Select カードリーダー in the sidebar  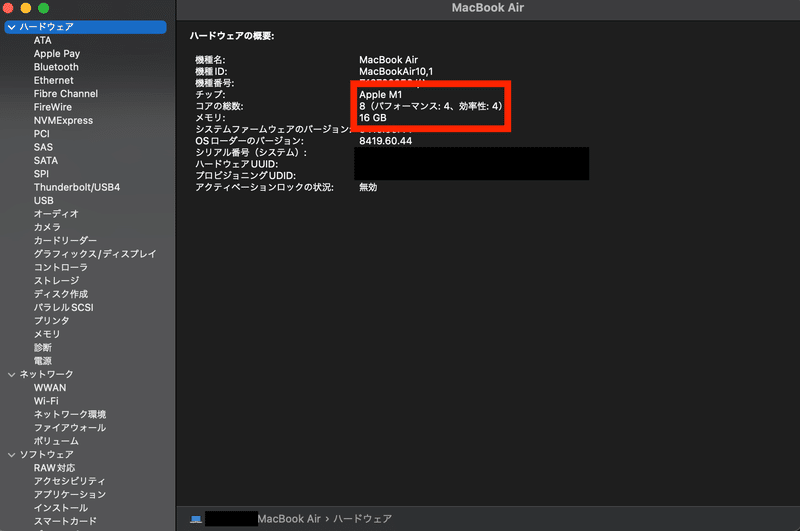click(x=65, y=241)
